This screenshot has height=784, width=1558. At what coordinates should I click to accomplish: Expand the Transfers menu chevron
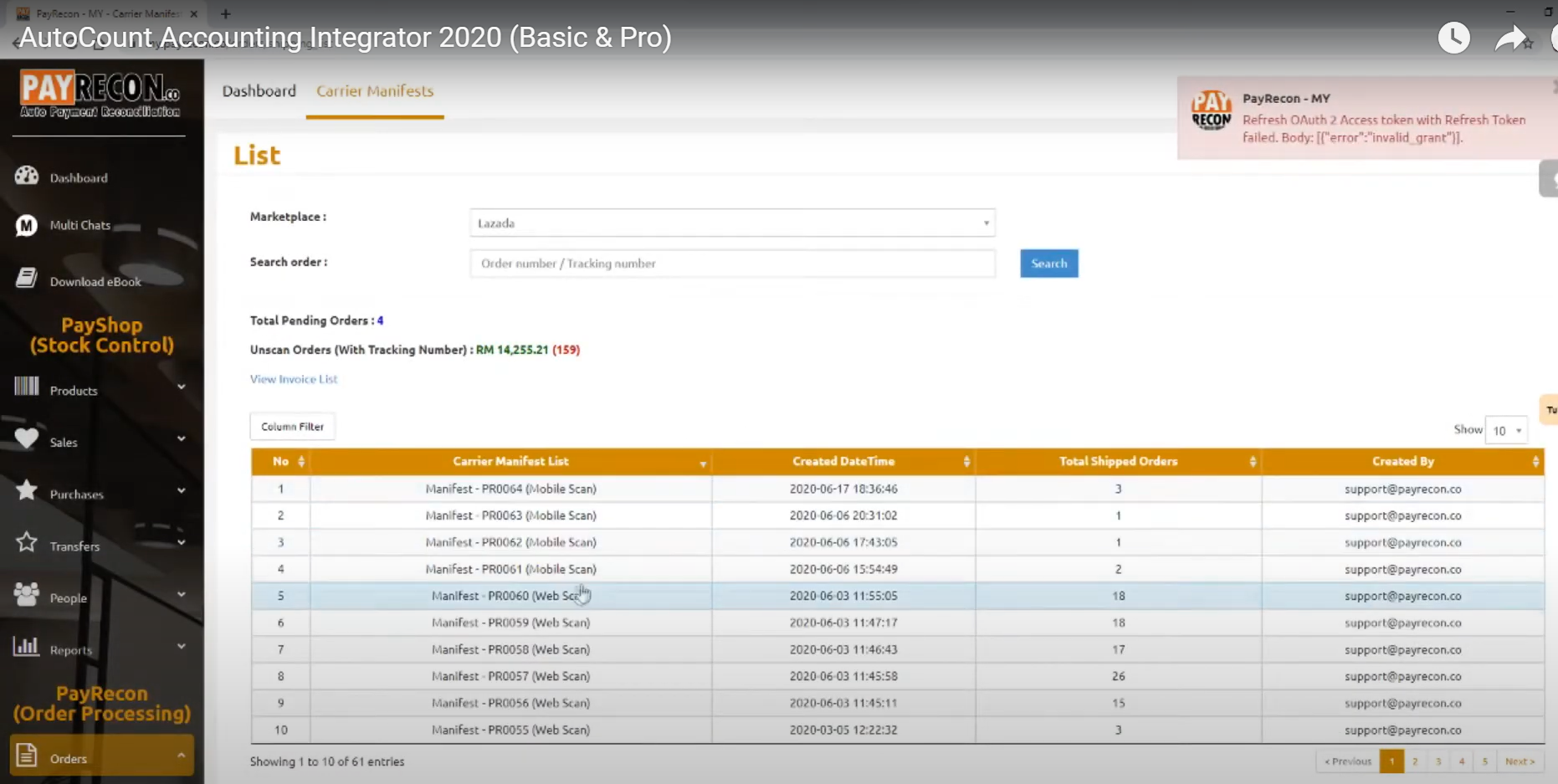tap(181, 542)
